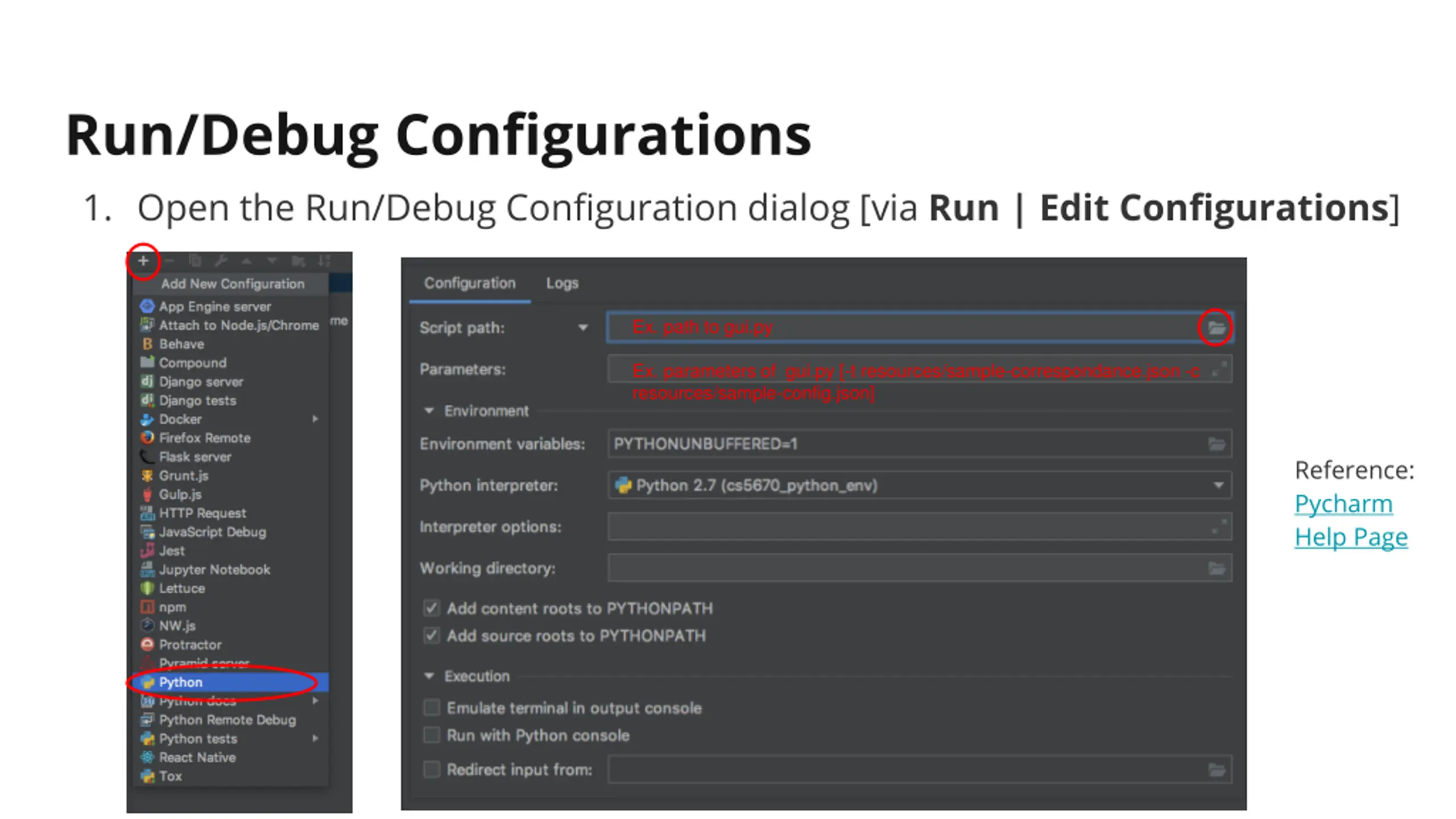
Task: Click the minus Remove Configuration icon
Action: click(169, 261)
